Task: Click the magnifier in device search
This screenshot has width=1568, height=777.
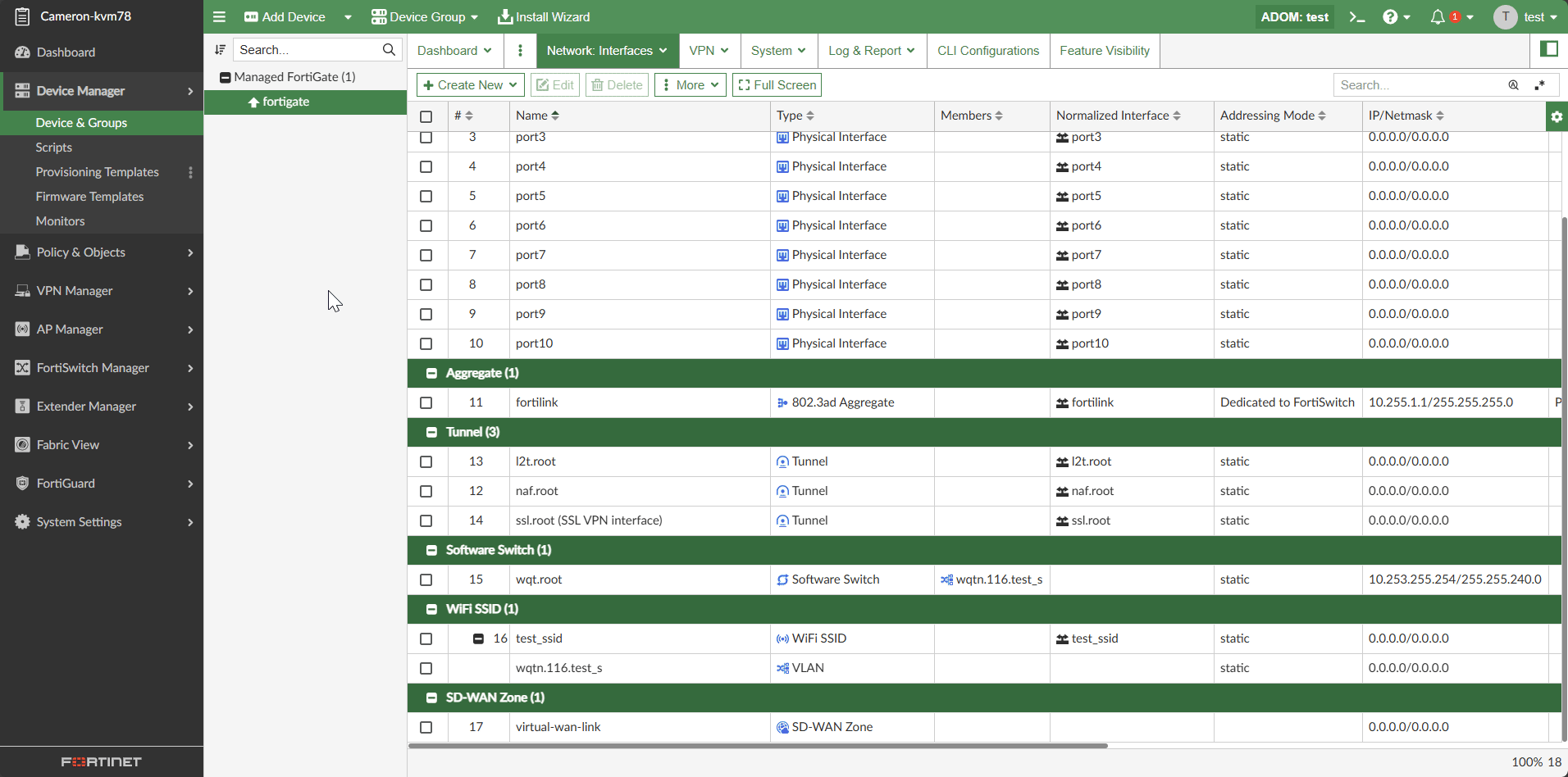Action: coord(389,50)
